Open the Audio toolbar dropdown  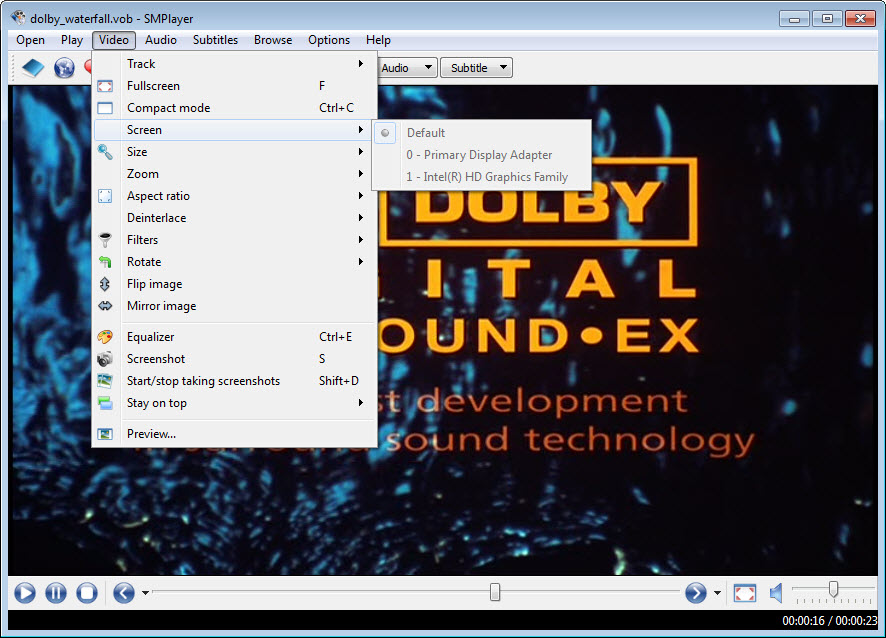pyautogui.click(x=407, y=68)
